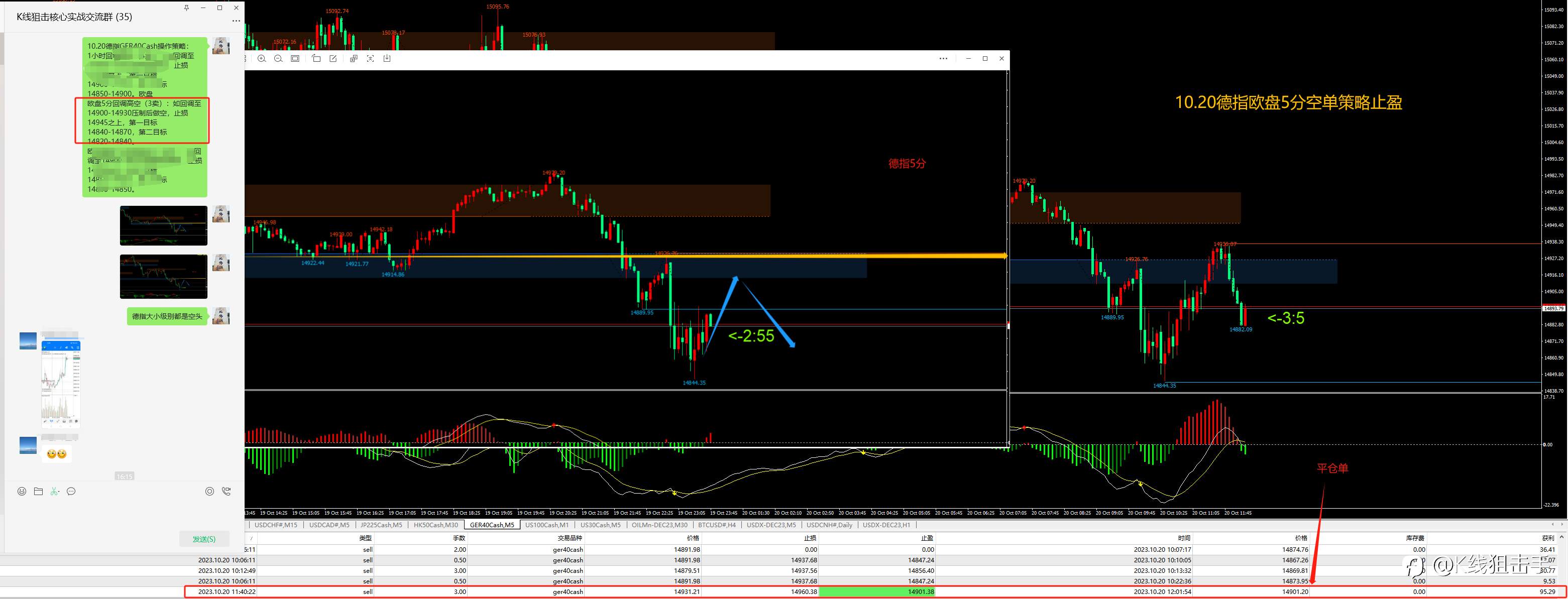Start live stream circle icon in chat
This screenshot has height=599, width=1568.
click(209, 491)
